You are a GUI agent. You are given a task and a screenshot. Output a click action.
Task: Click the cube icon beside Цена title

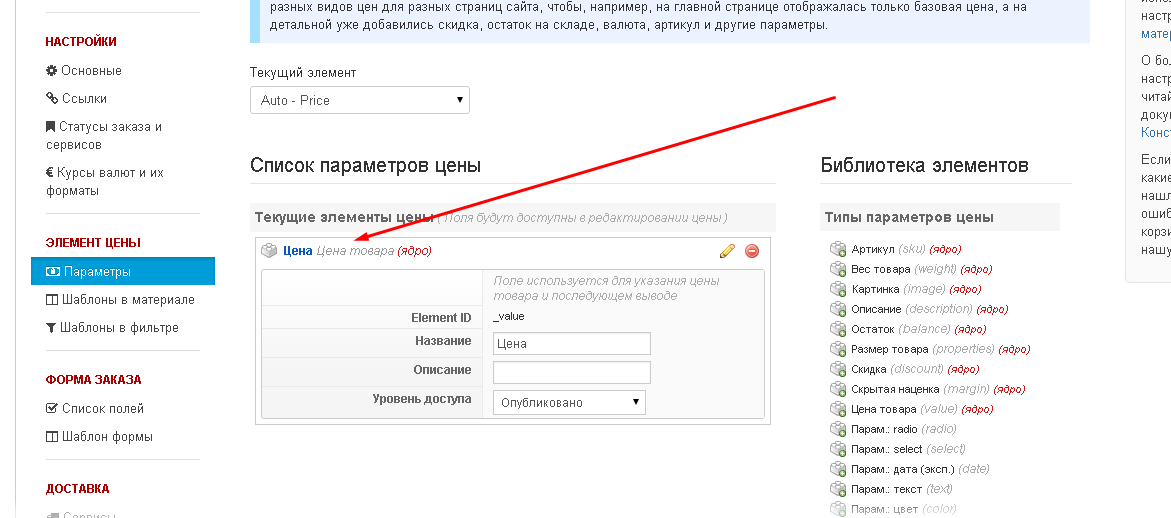click(269, 251)
